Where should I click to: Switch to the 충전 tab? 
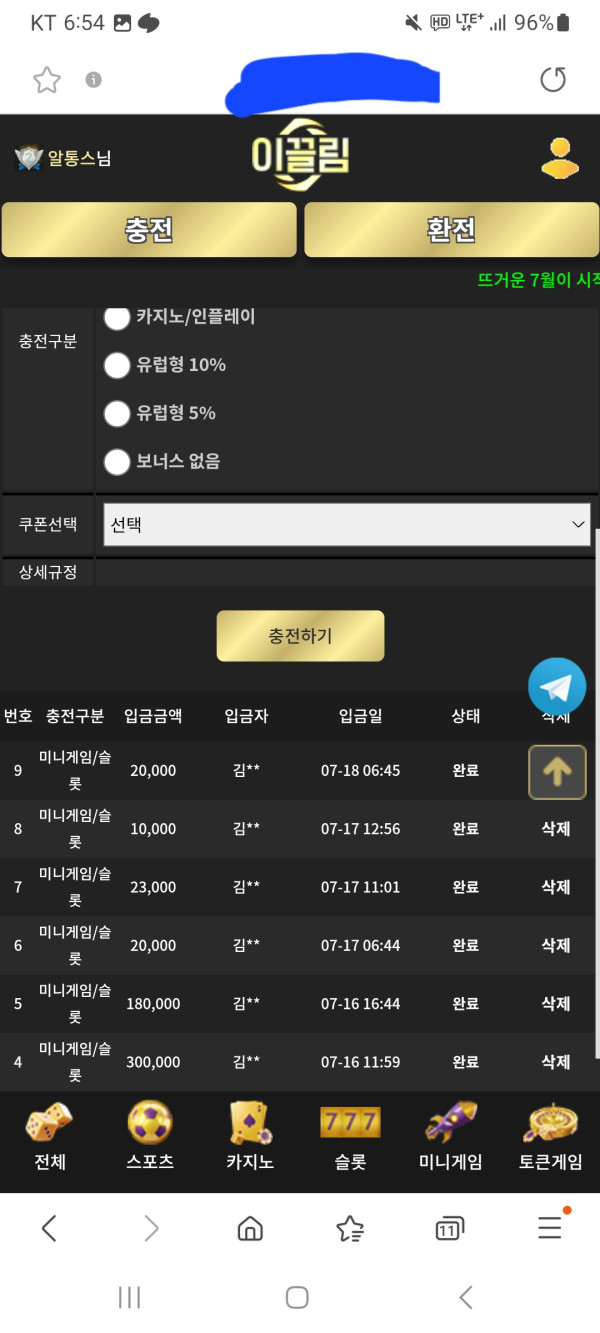point(149,230)
